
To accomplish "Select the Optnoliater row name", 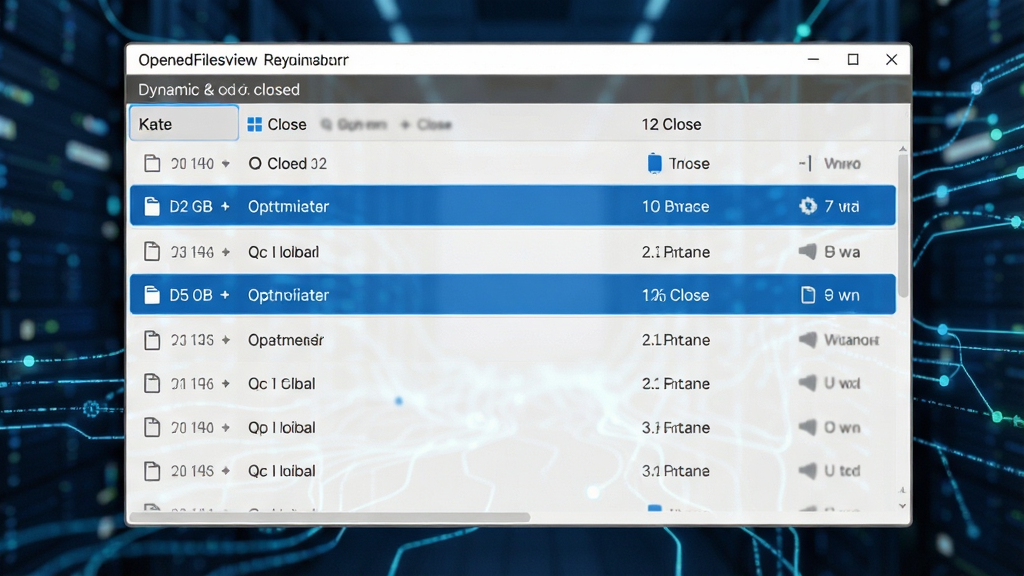I will point(288,295).
